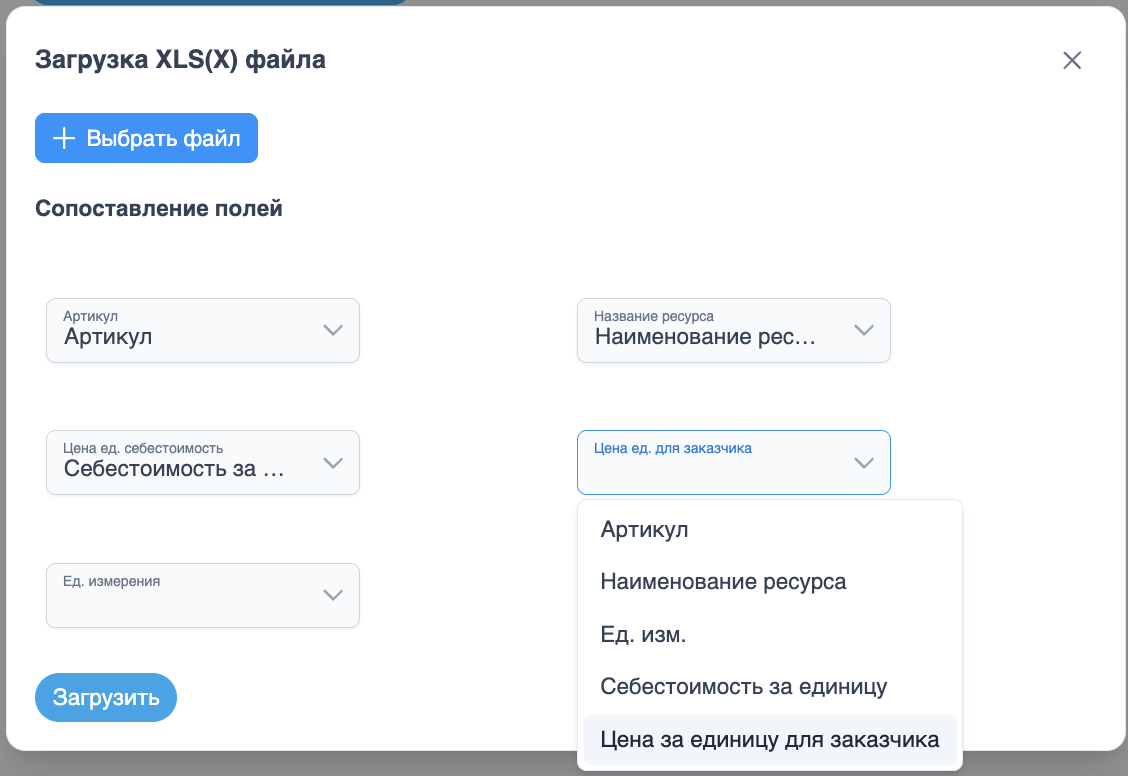Click the 'Цена ед. для заказчика' dropdown
The height and width of the screenshot is (776, 1128).
(734, 462)
